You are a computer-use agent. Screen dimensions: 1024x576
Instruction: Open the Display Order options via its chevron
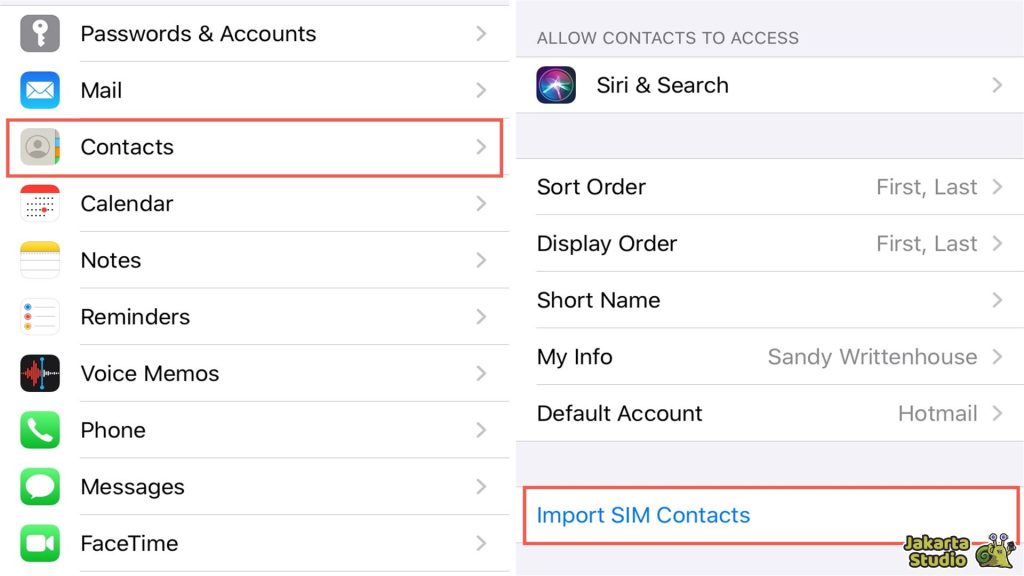tap(997, 243)
